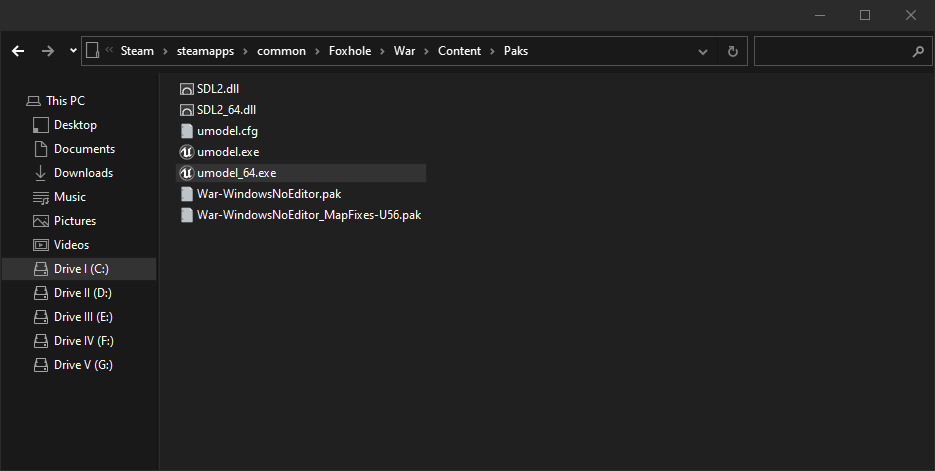Image resolution: width=935 pixels, height=471 pixels.
Task: Open Drive II (D:) in sidebar
Action: (x=83, y=293)
